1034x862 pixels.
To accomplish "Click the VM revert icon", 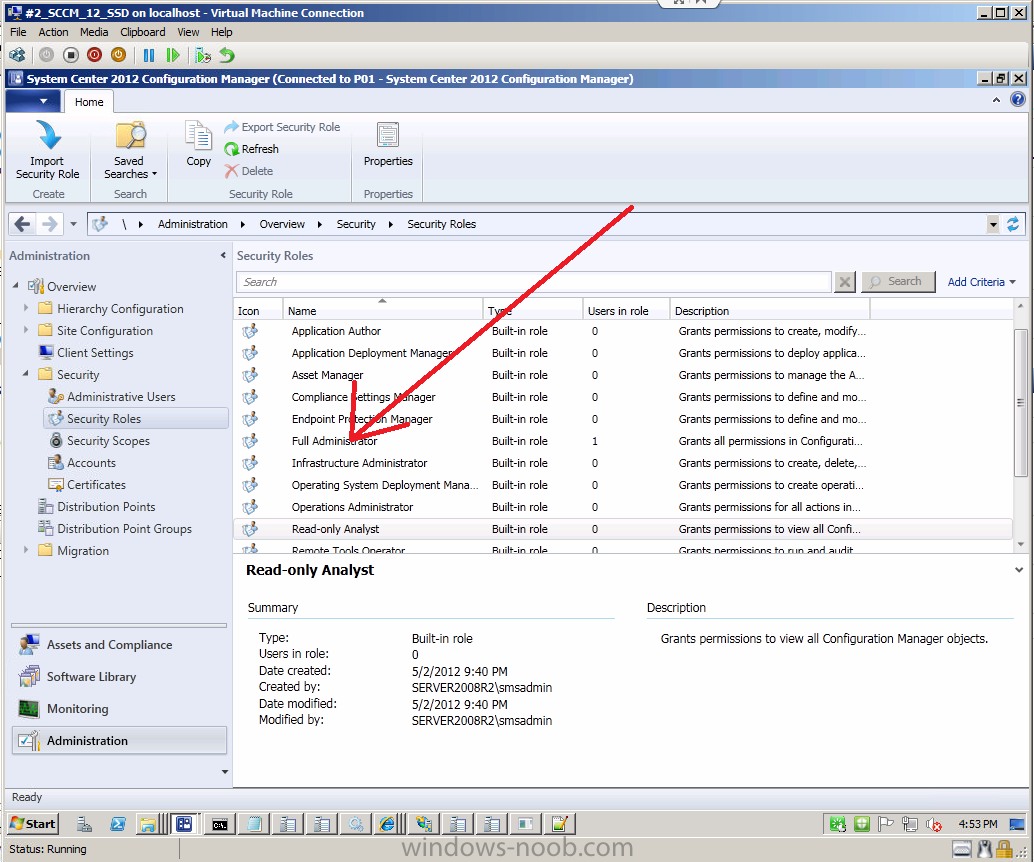I will click(x=227, y=55).
